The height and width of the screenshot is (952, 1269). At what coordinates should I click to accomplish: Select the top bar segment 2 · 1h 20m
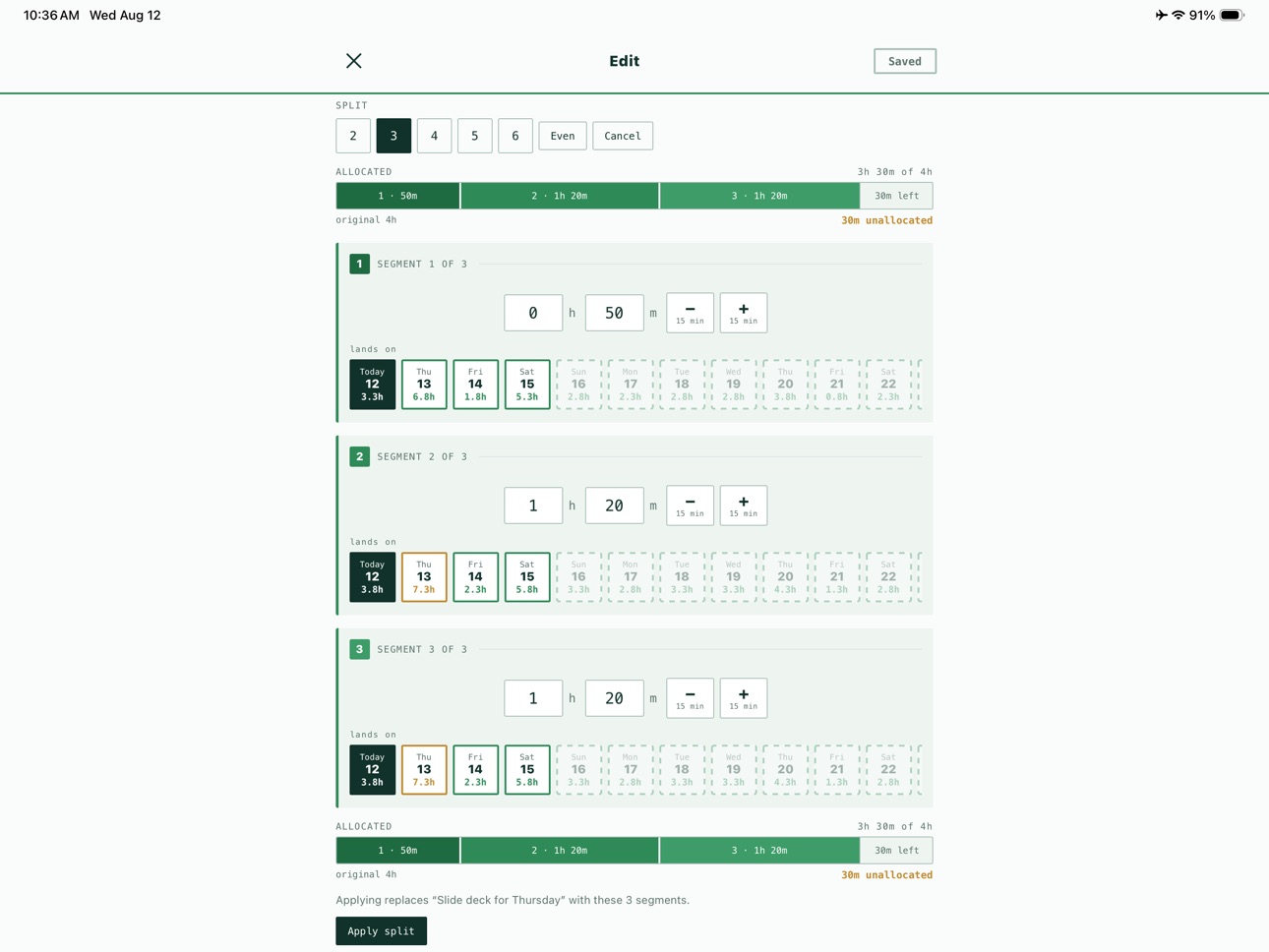560,196
